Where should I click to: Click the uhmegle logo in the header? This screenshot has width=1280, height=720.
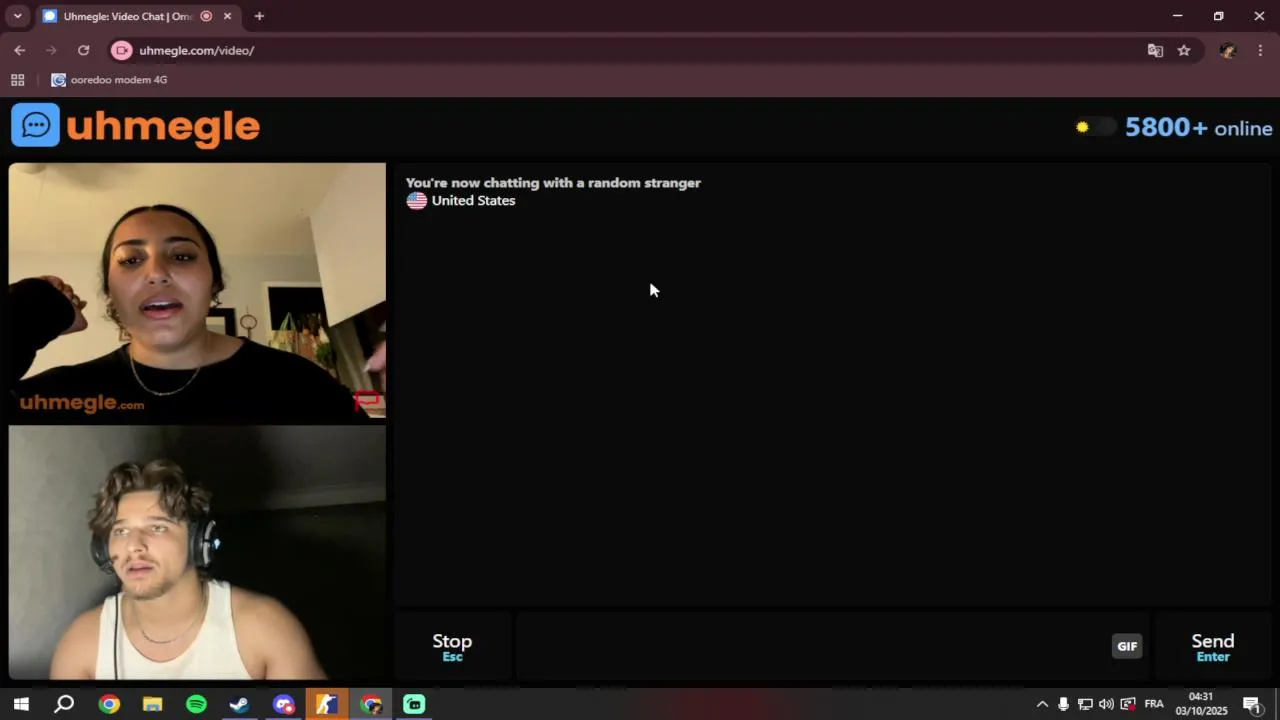pos(136,126)
